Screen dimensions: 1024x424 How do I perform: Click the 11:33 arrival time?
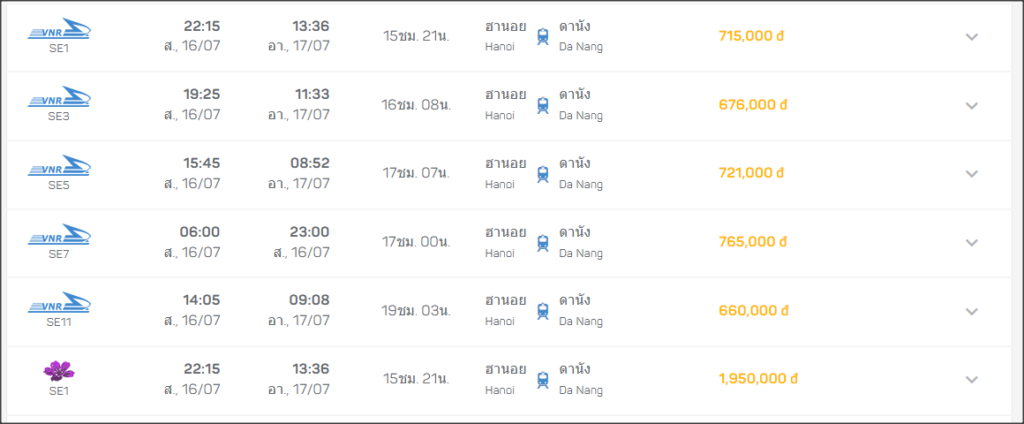coord(312,95)
